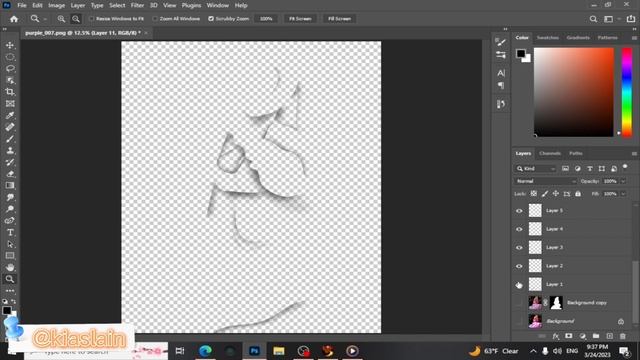Select the Hand tool
The height and width of the screenshot is (360, 640).
click(10, 267)
